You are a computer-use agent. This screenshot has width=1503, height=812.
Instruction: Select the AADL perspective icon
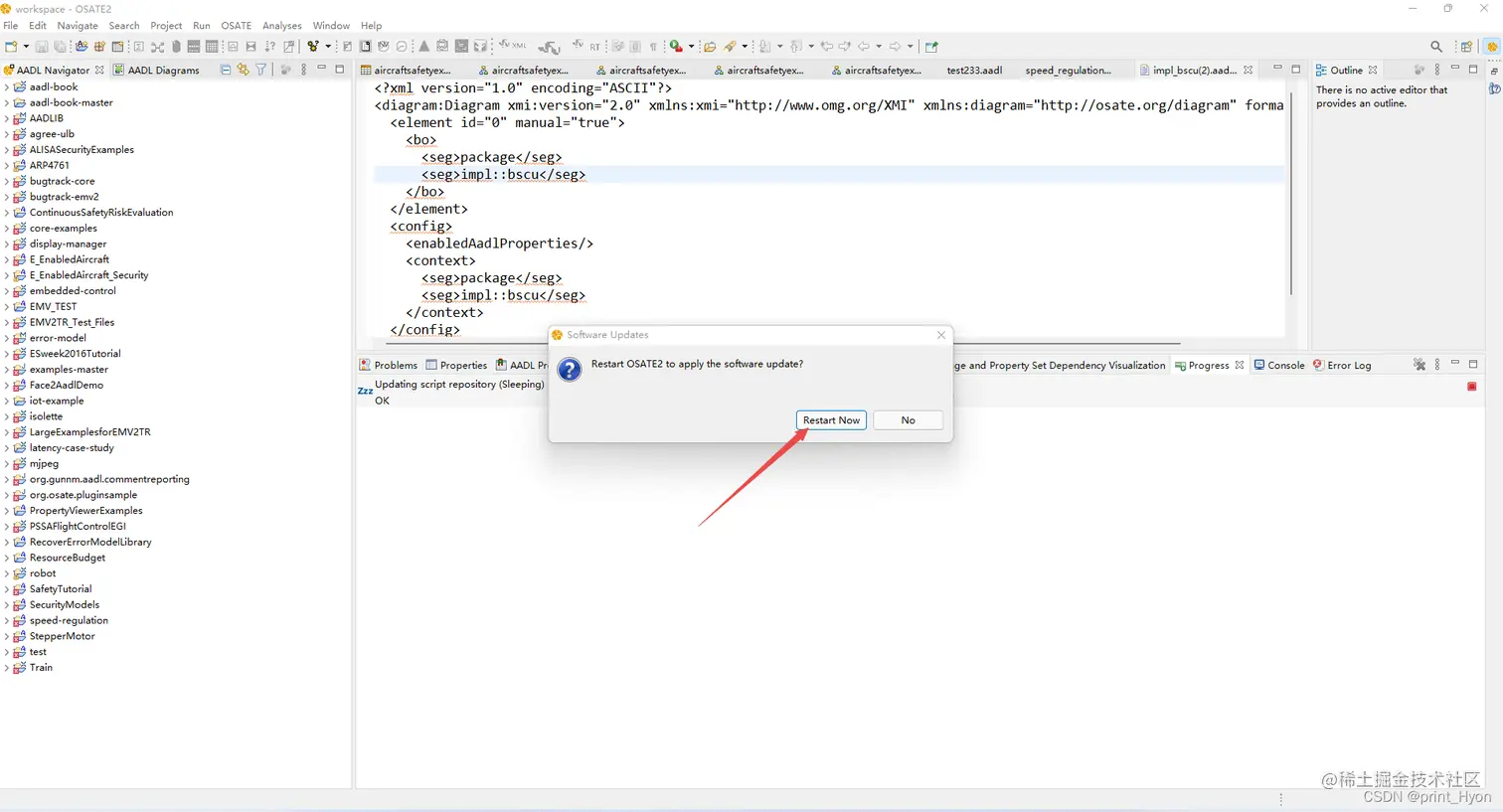(x=1492, y=46)
